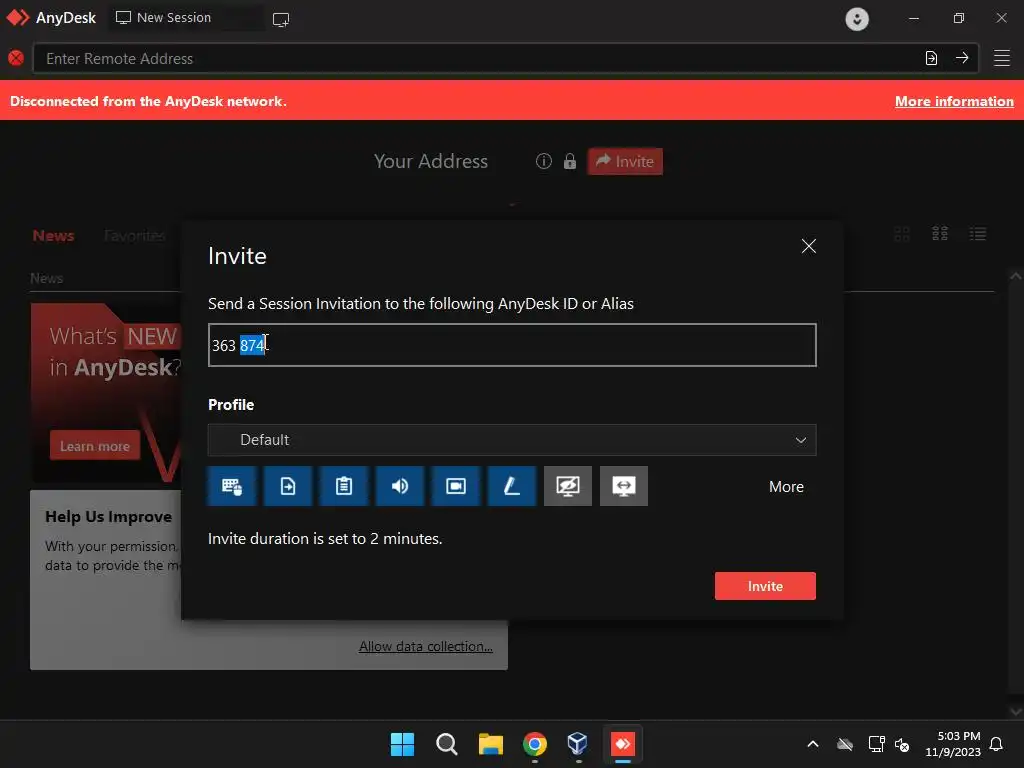Click the address info icon
Viewport: 1024px width, 768px height.
pyautogui.click(x=543, y=161)
